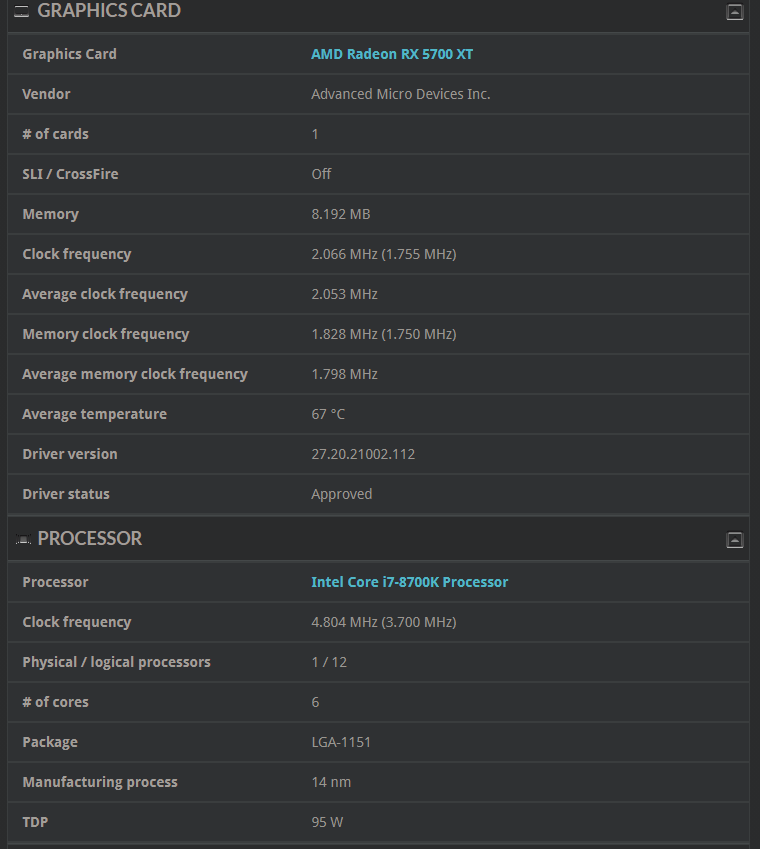The height and width of the screenshot is (849, 760).
Task: Select the value 4.804 MHz (3.700 MHz)
Action: click(384, 622)
